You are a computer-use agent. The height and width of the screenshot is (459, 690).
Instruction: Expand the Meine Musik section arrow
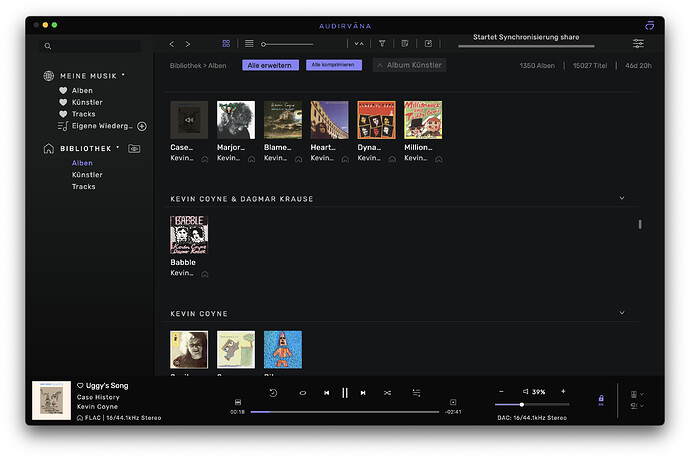[123, 75]
